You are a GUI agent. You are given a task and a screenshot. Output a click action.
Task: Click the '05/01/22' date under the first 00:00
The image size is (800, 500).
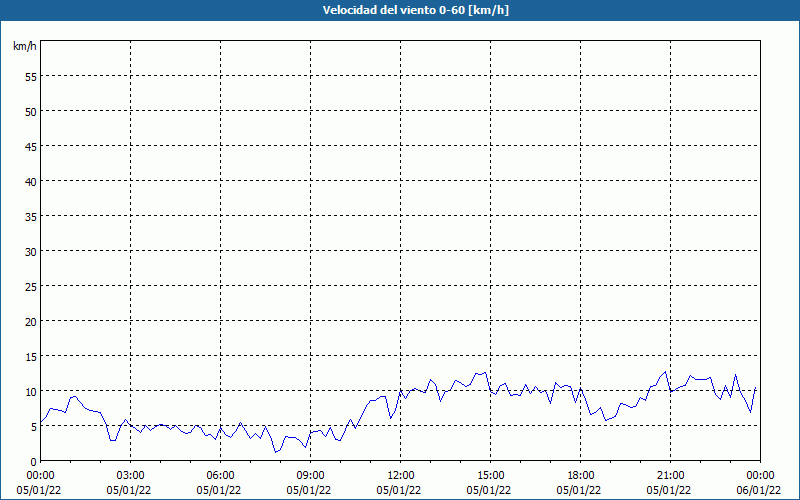point(39,490)
